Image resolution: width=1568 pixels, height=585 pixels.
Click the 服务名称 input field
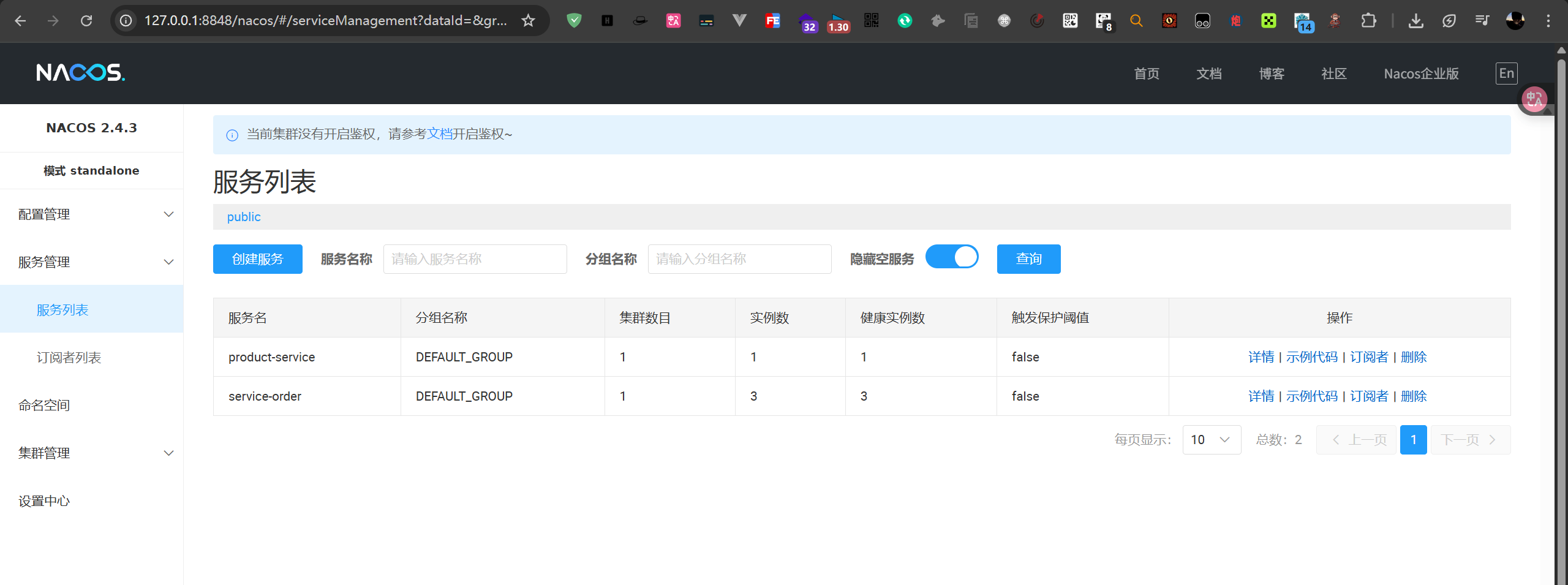[475, 259]
